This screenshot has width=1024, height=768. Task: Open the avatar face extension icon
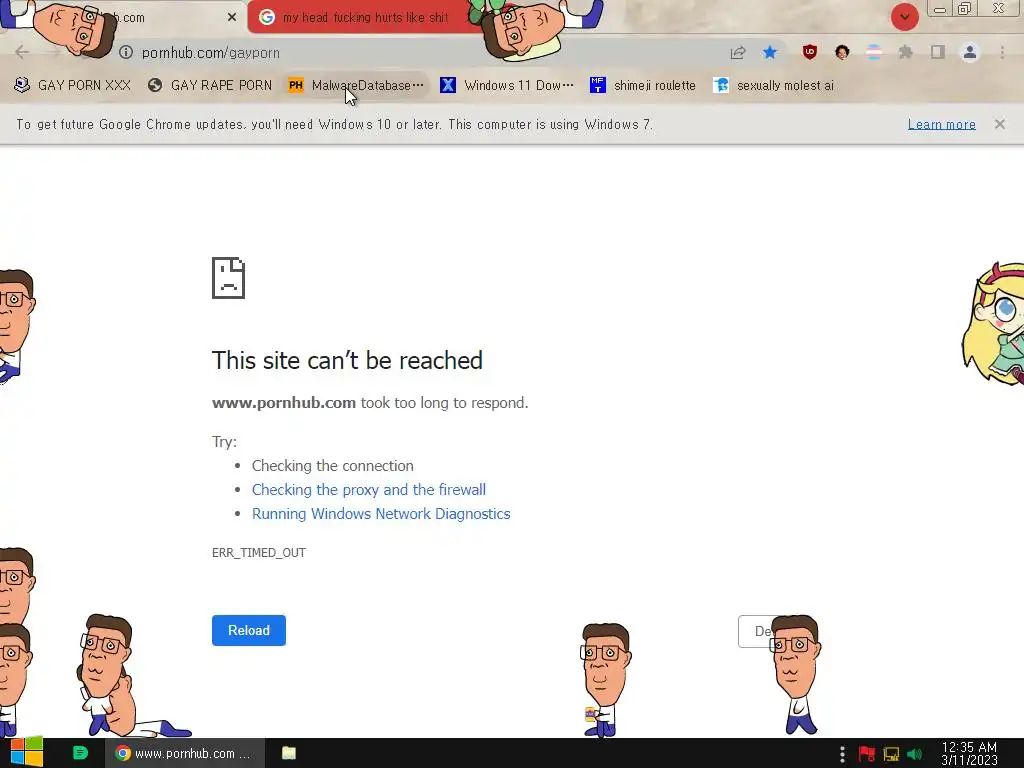842,52
